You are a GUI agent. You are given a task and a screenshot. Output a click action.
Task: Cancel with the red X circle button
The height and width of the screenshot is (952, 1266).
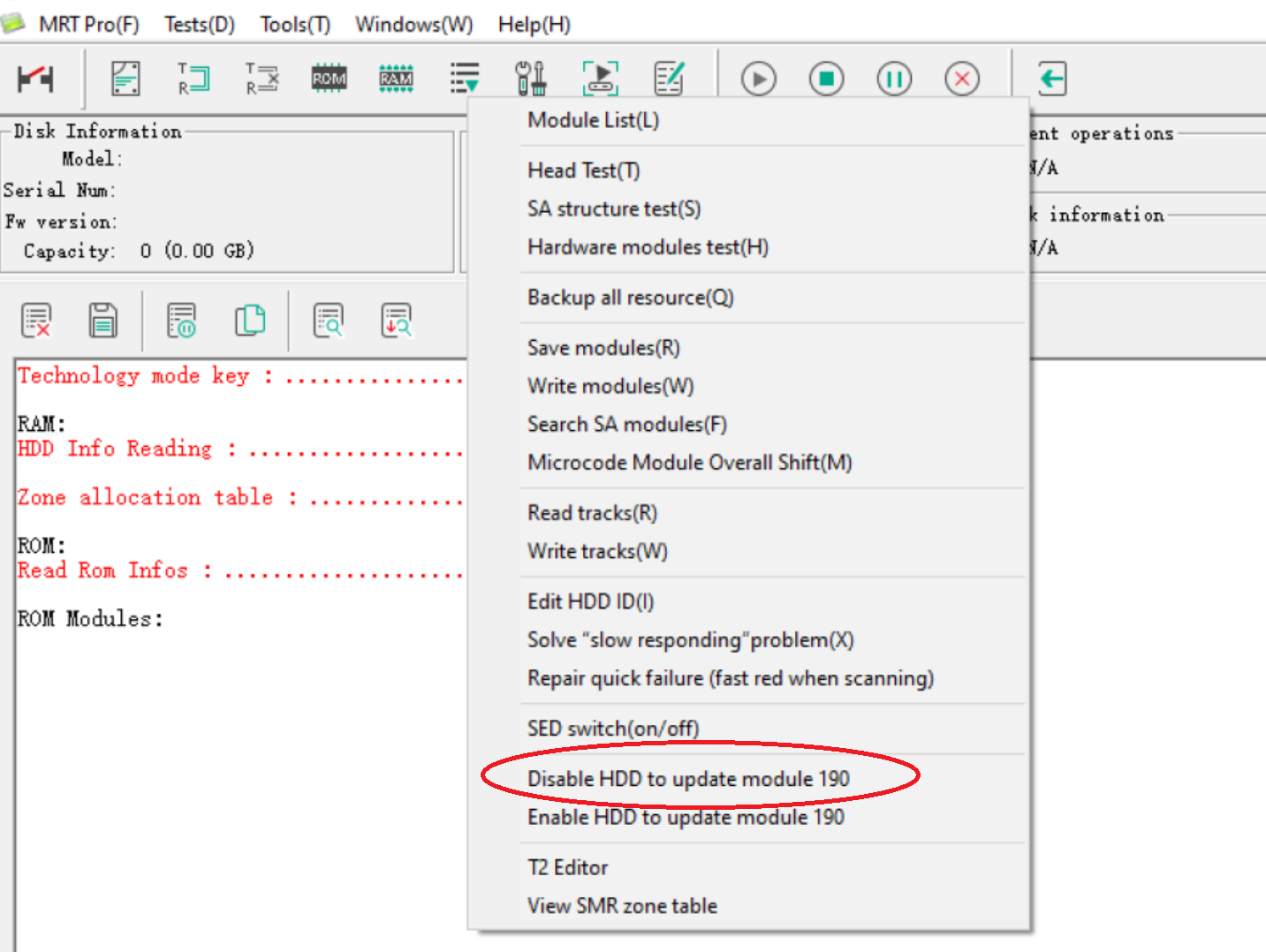pos(962,79)
